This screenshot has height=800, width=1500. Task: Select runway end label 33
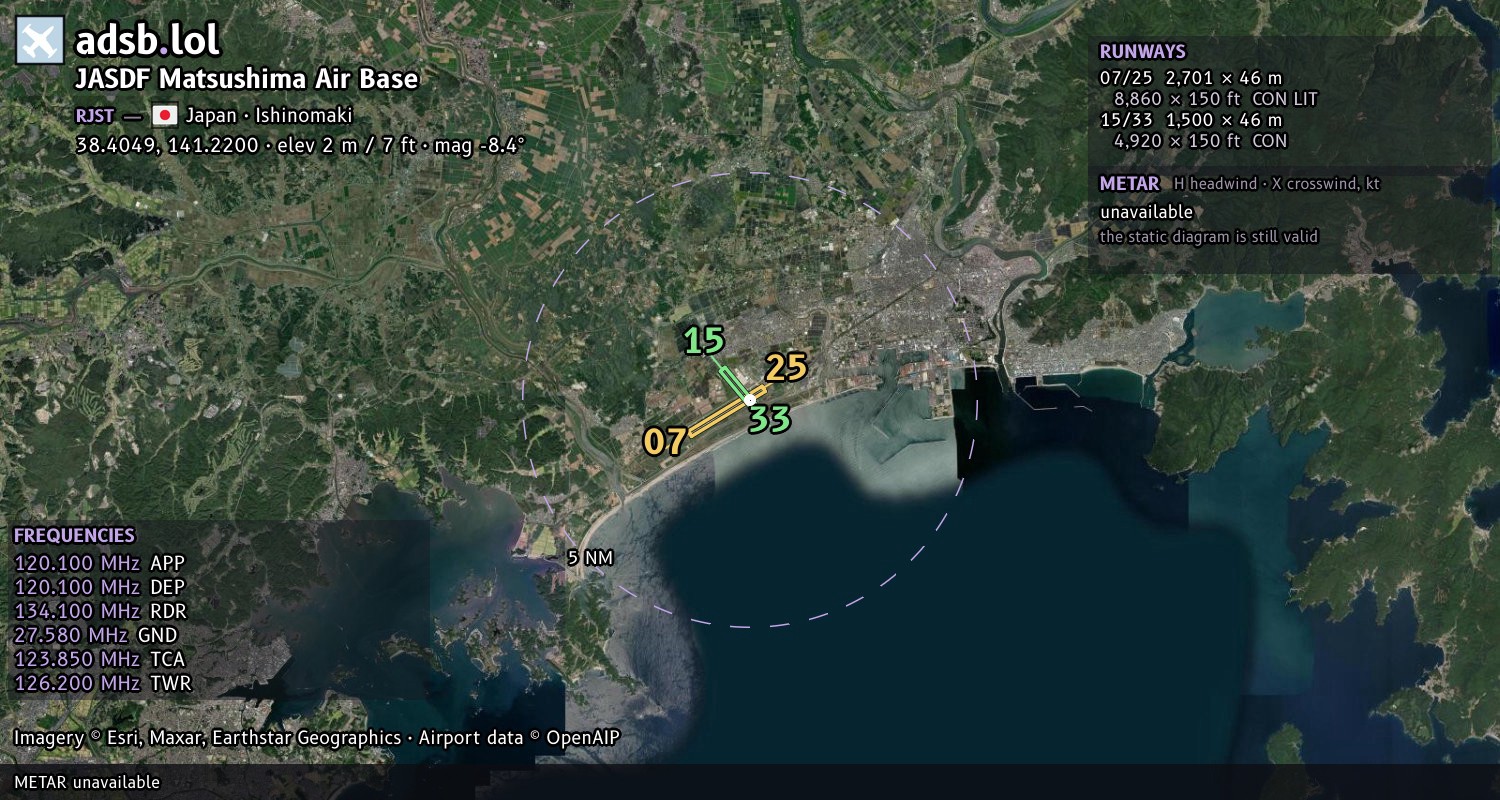coord(770,419)
